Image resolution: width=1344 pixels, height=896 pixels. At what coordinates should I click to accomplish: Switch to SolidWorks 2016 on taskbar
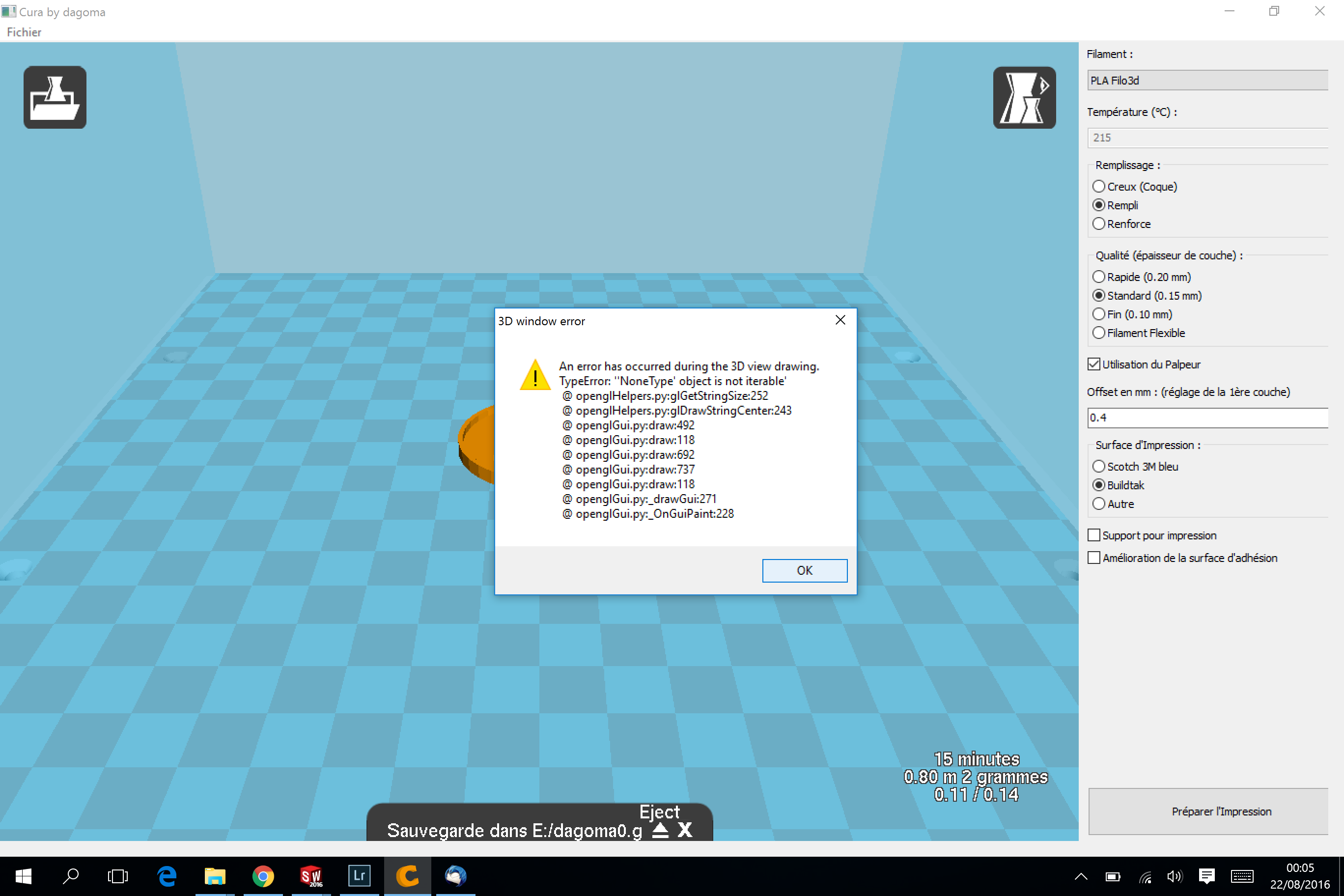[311, 876]
